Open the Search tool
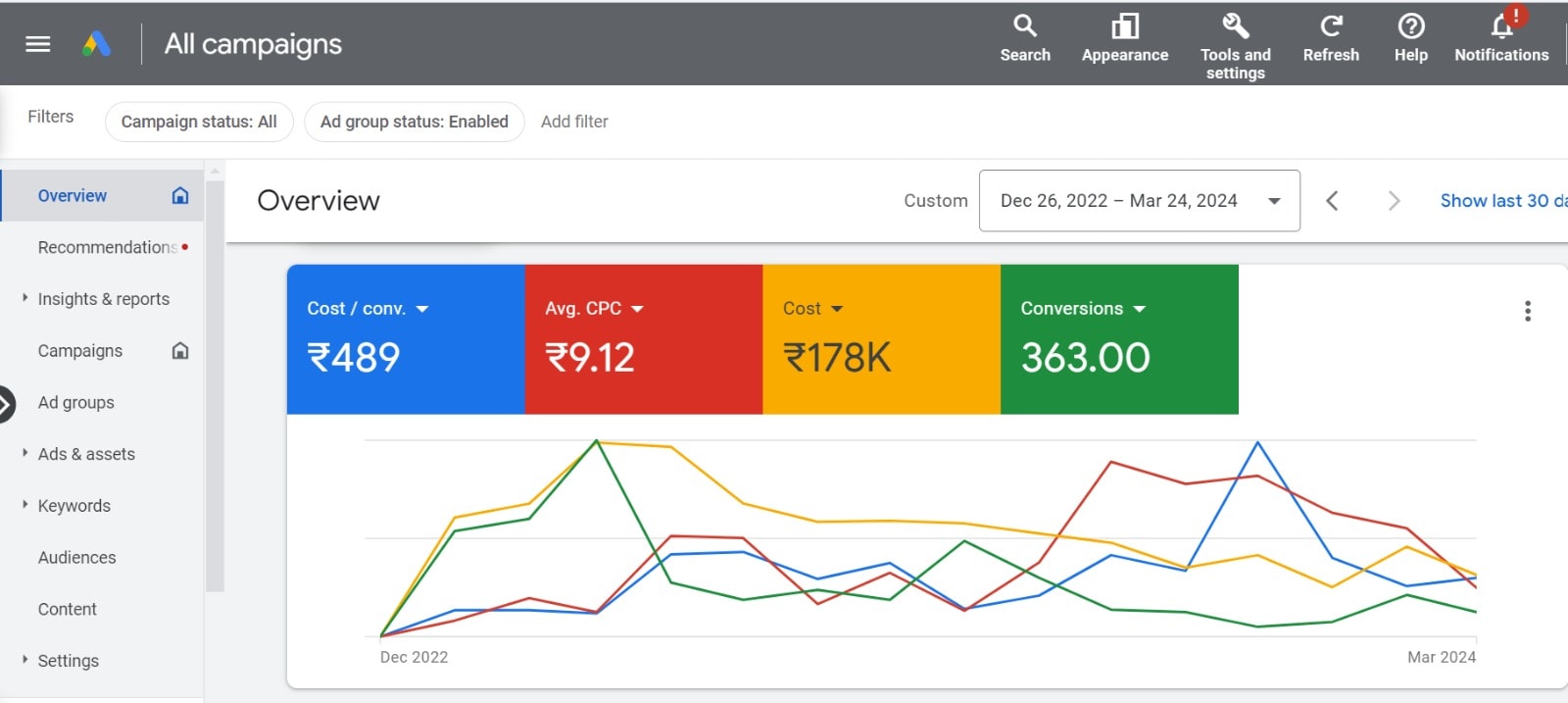 point(1024,39)
